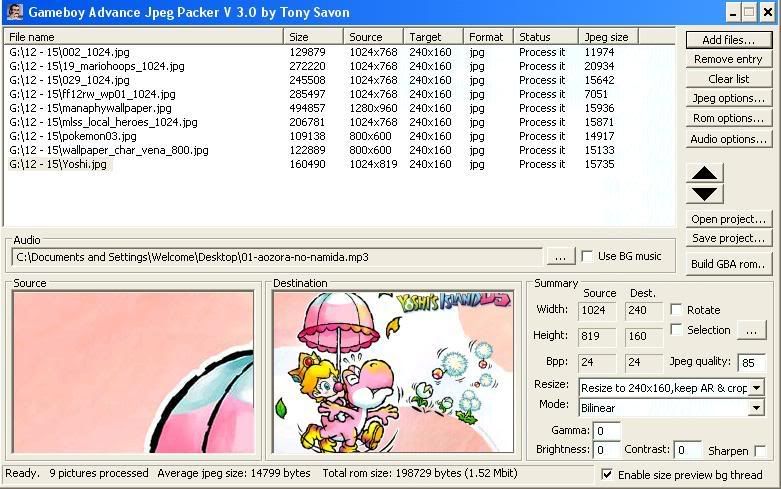Open the Mode Bilinear dropdown

point(757,408)
